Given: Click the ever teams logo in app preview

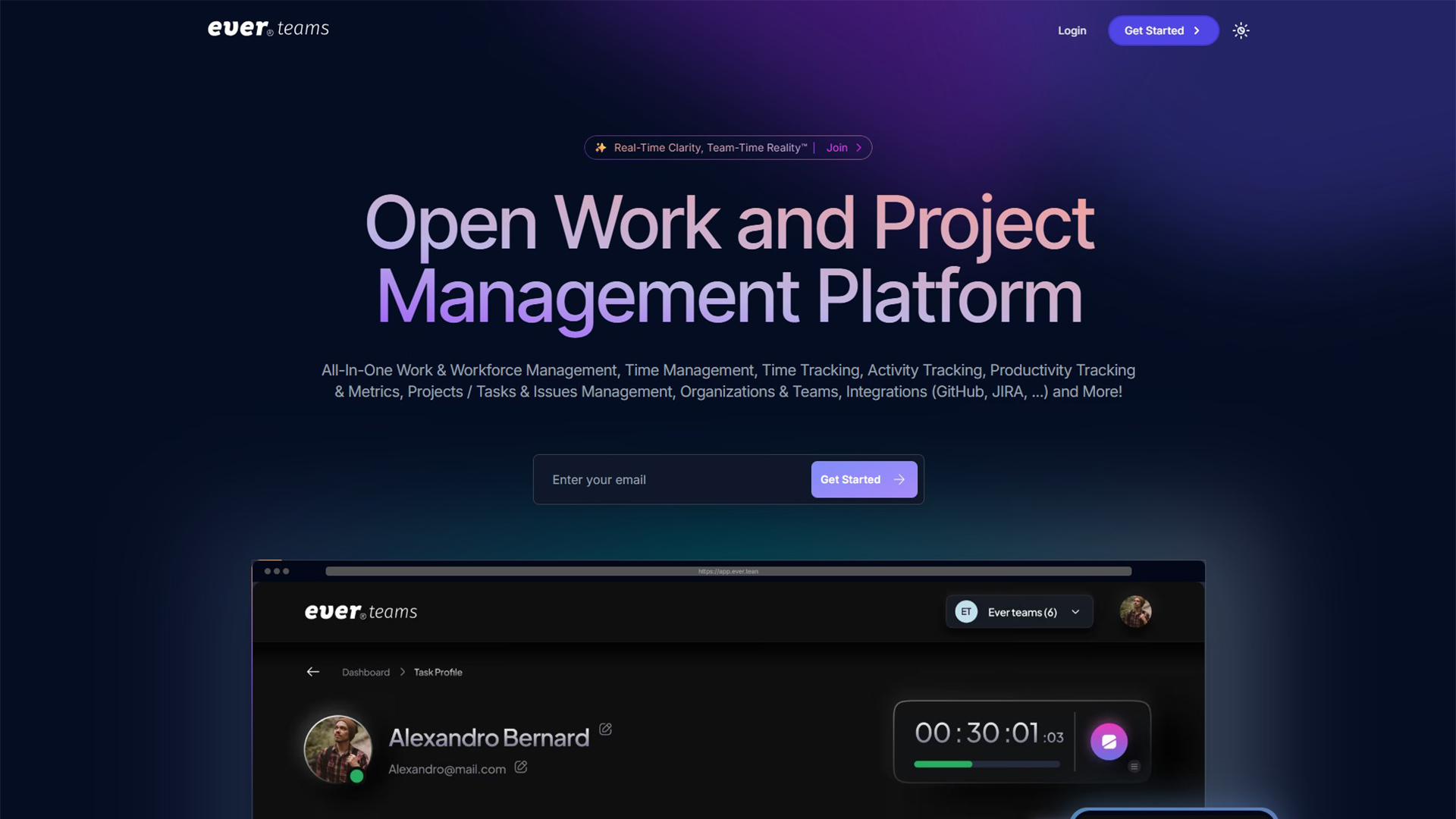Looking at the screenshot, I should [x=361, y=612].
